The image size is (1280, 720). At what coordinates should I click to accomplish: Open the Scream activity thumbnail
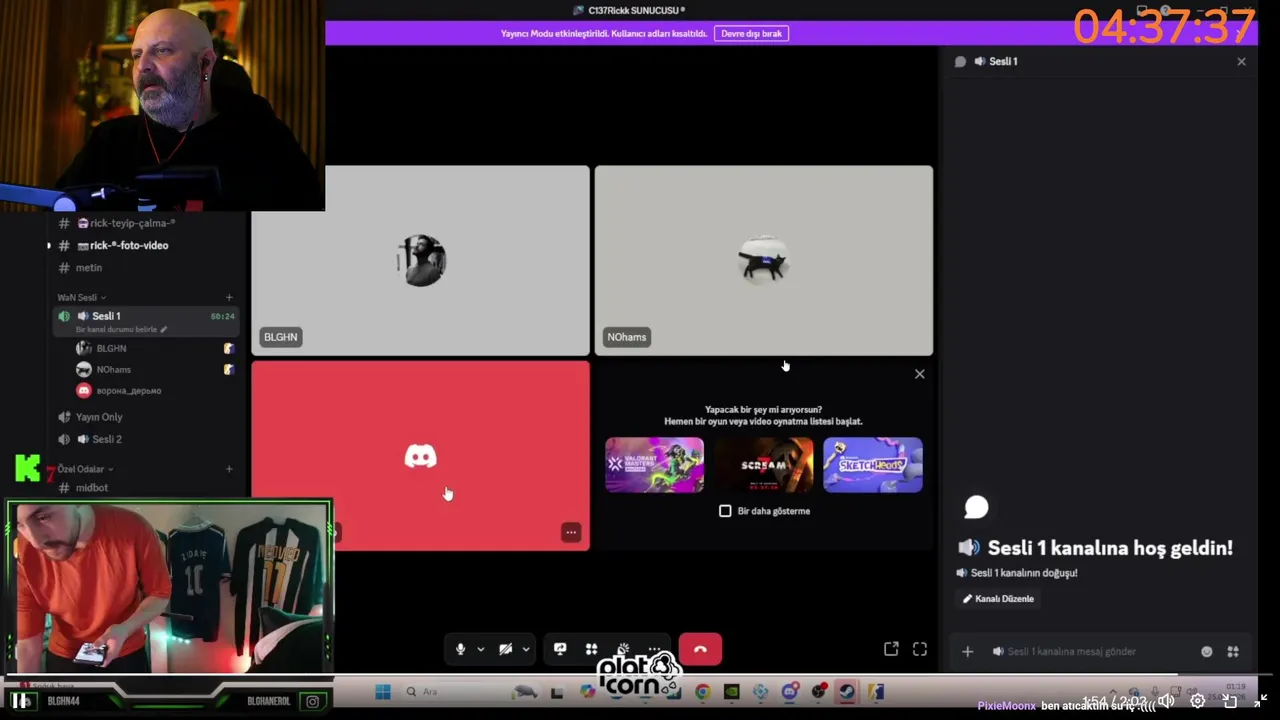coord(764,465)
